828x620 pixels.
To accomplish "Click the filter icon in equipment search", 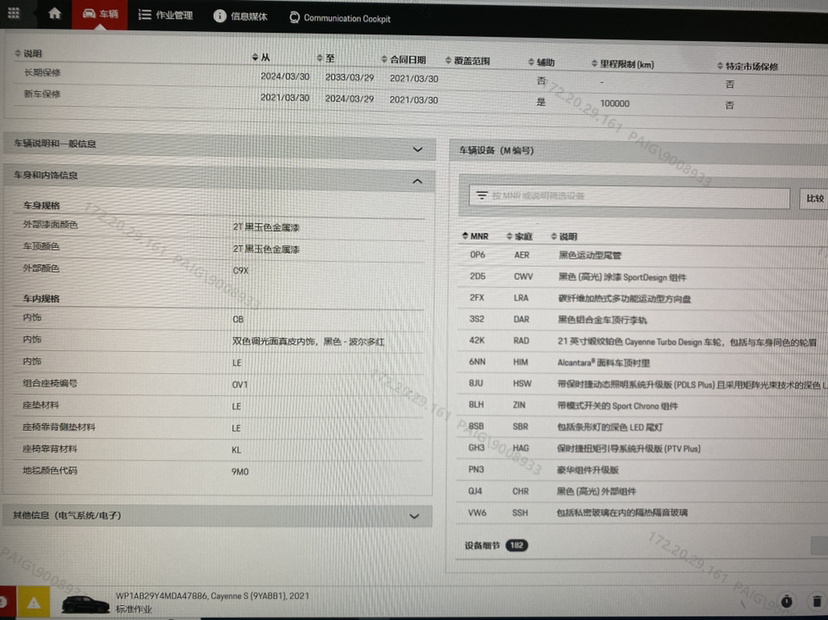I will click(482, 195).
